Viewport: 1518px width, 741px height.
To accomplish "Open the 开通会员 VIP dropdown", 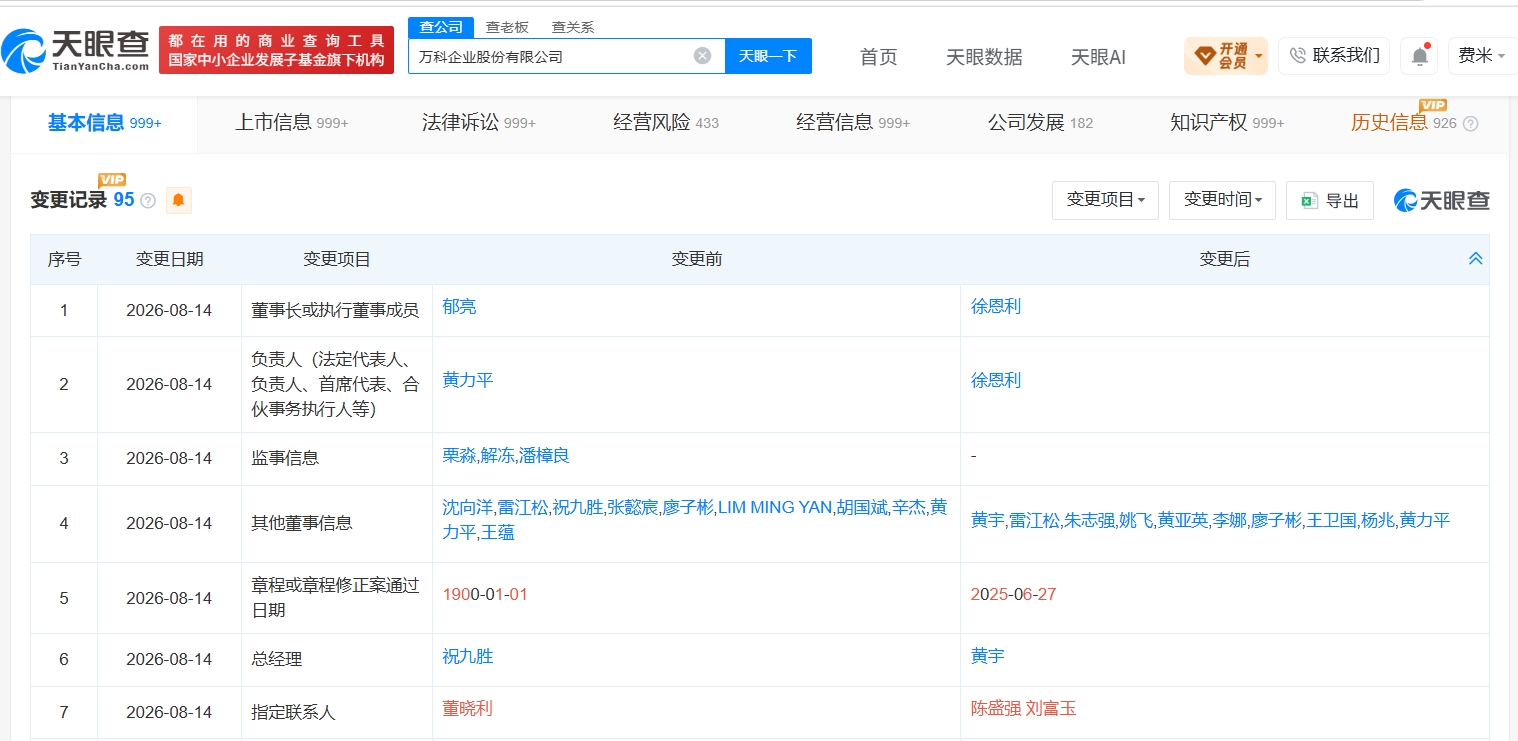I will (x=1225, y=56).
